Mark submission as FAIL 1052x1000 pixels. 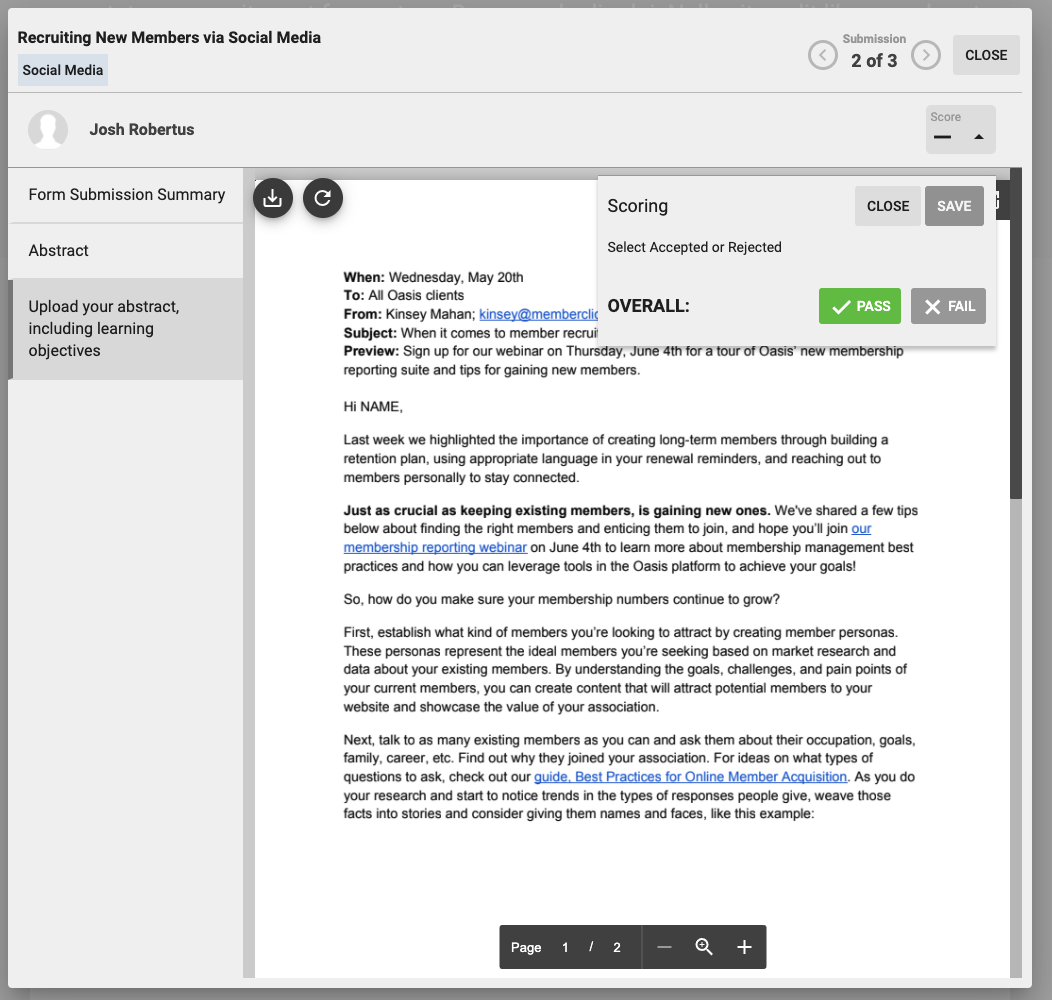948,306
